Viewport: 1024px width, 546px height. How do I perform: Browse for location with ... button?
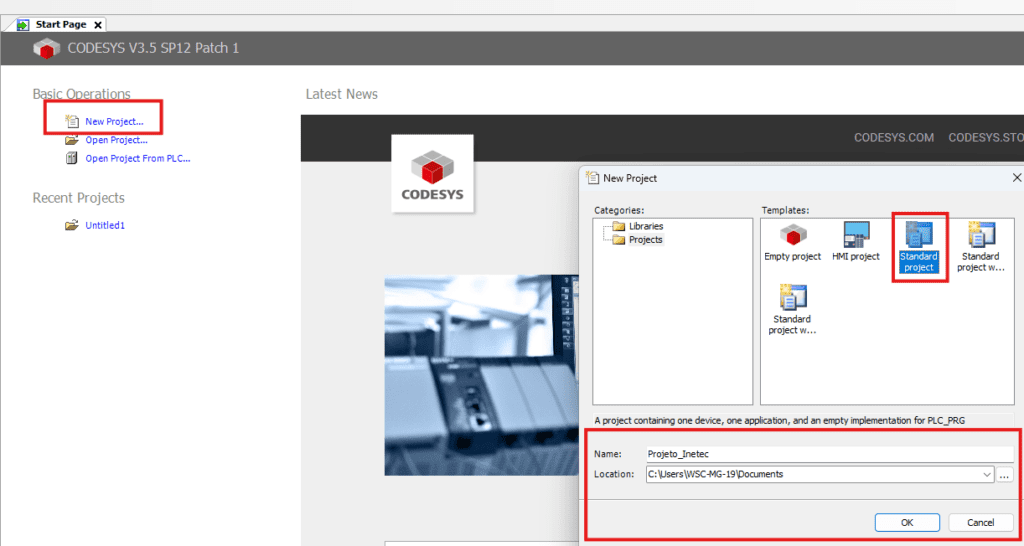click(x=1005, y=475)
